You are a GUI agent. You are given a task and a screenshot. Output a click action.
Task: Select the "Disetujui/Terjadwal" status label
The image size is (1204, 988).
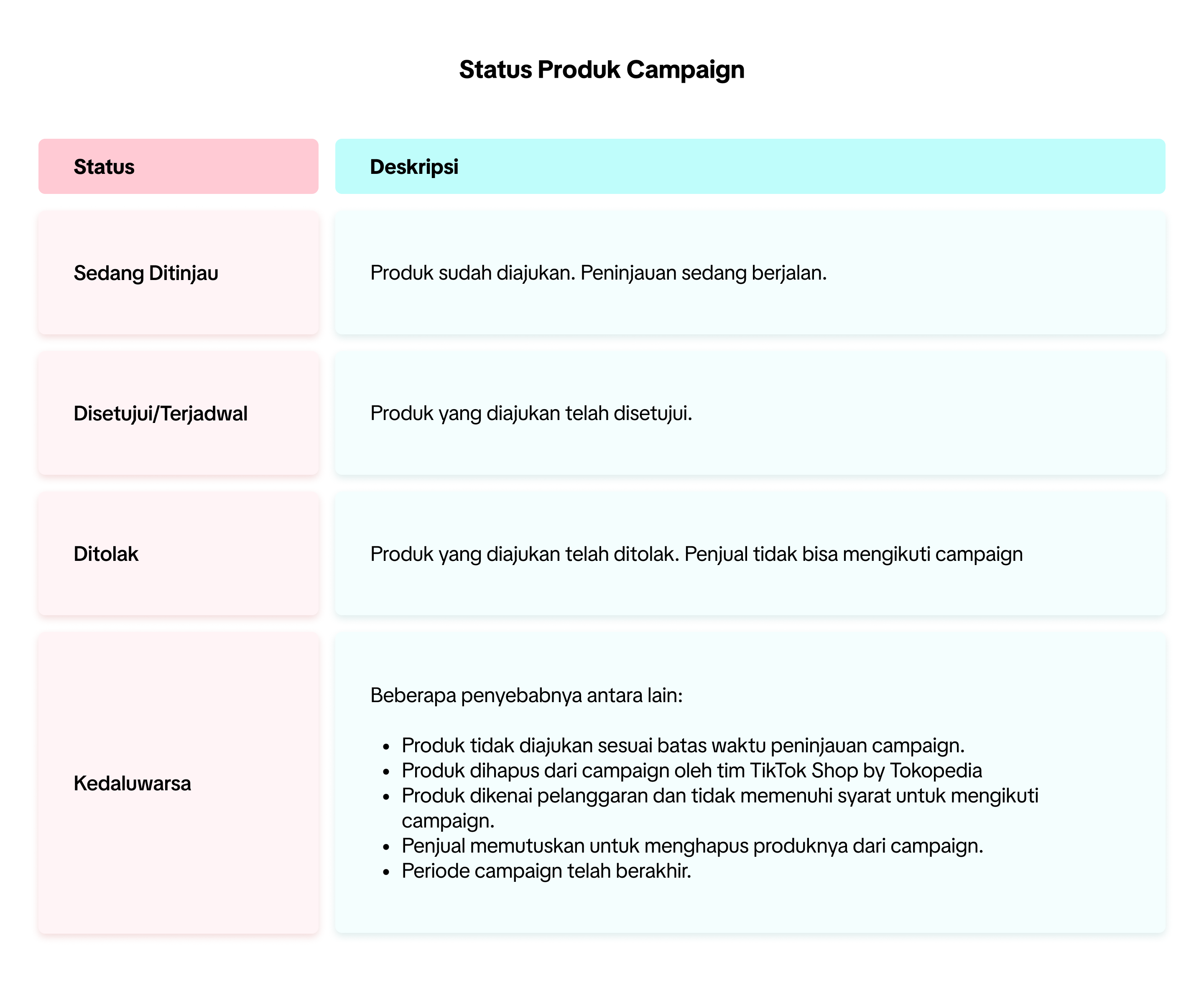161,414
